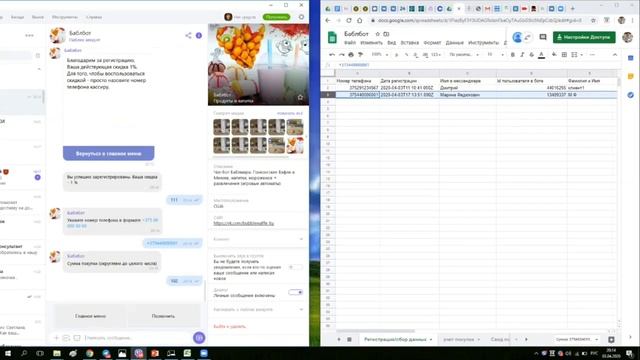640x360 pixels.
Task: Open Google Tasks in Sheets side panel
Action: (631, 95)
